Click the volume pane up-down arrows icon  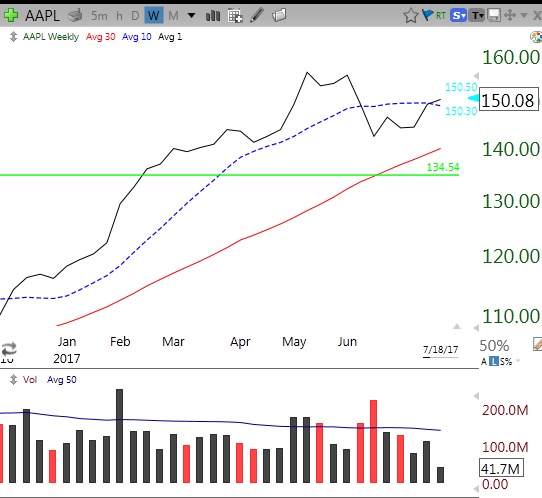pyautogui.click(x=13, y=379)
